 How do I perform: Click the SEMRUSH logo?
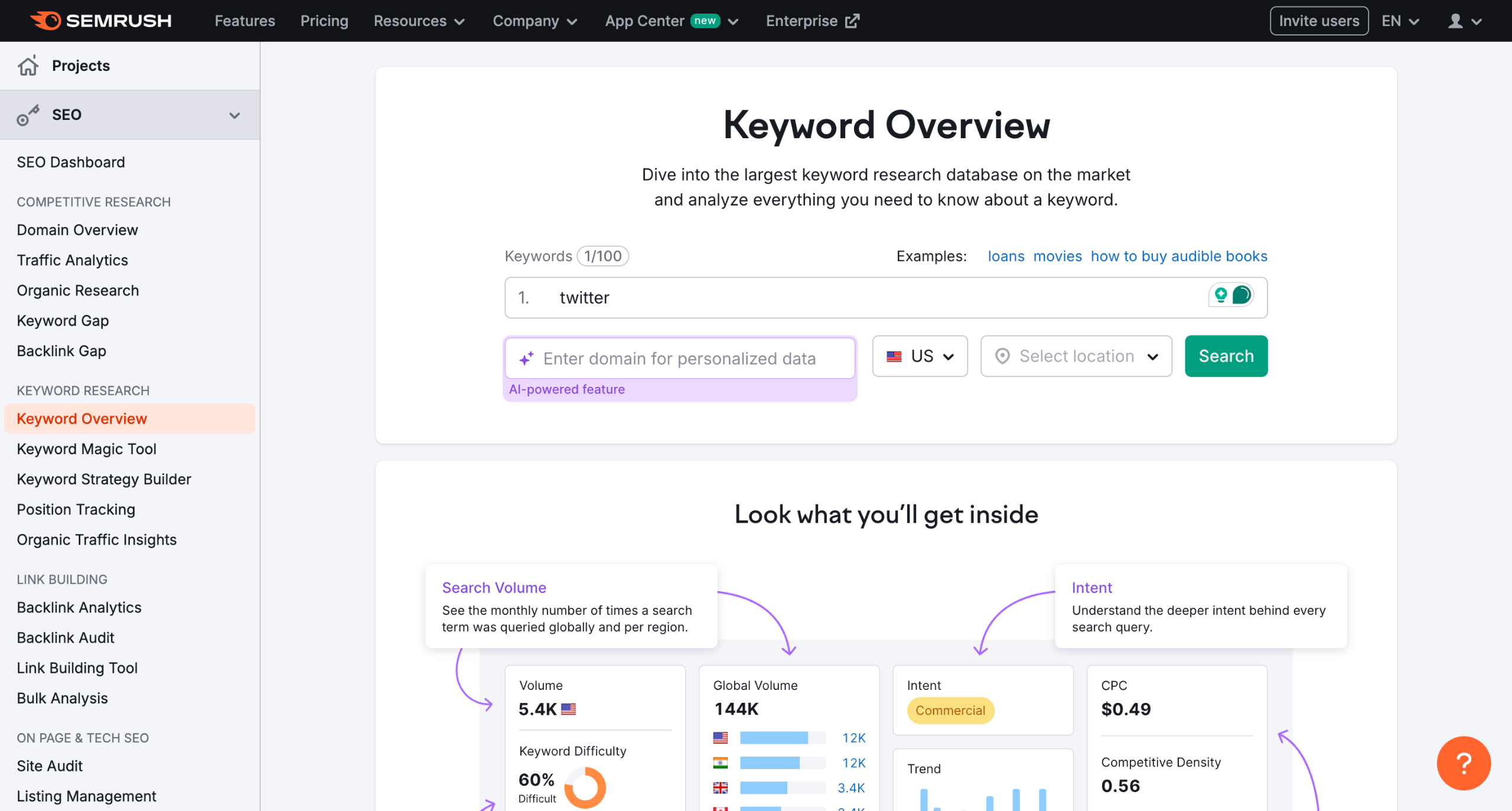pos(100,20)
